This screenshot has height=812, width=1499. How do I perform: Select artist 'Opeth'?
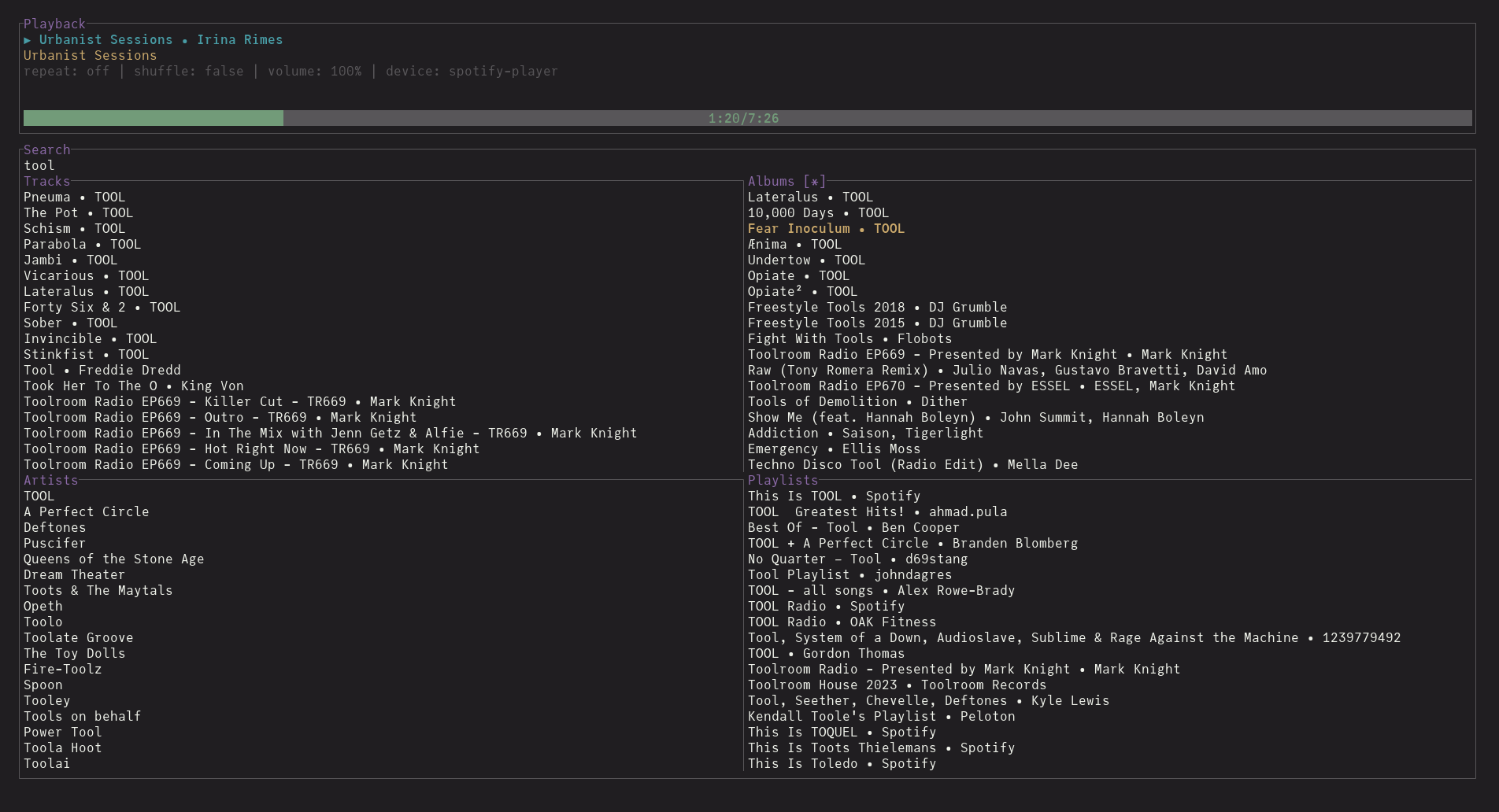point(43,606)
